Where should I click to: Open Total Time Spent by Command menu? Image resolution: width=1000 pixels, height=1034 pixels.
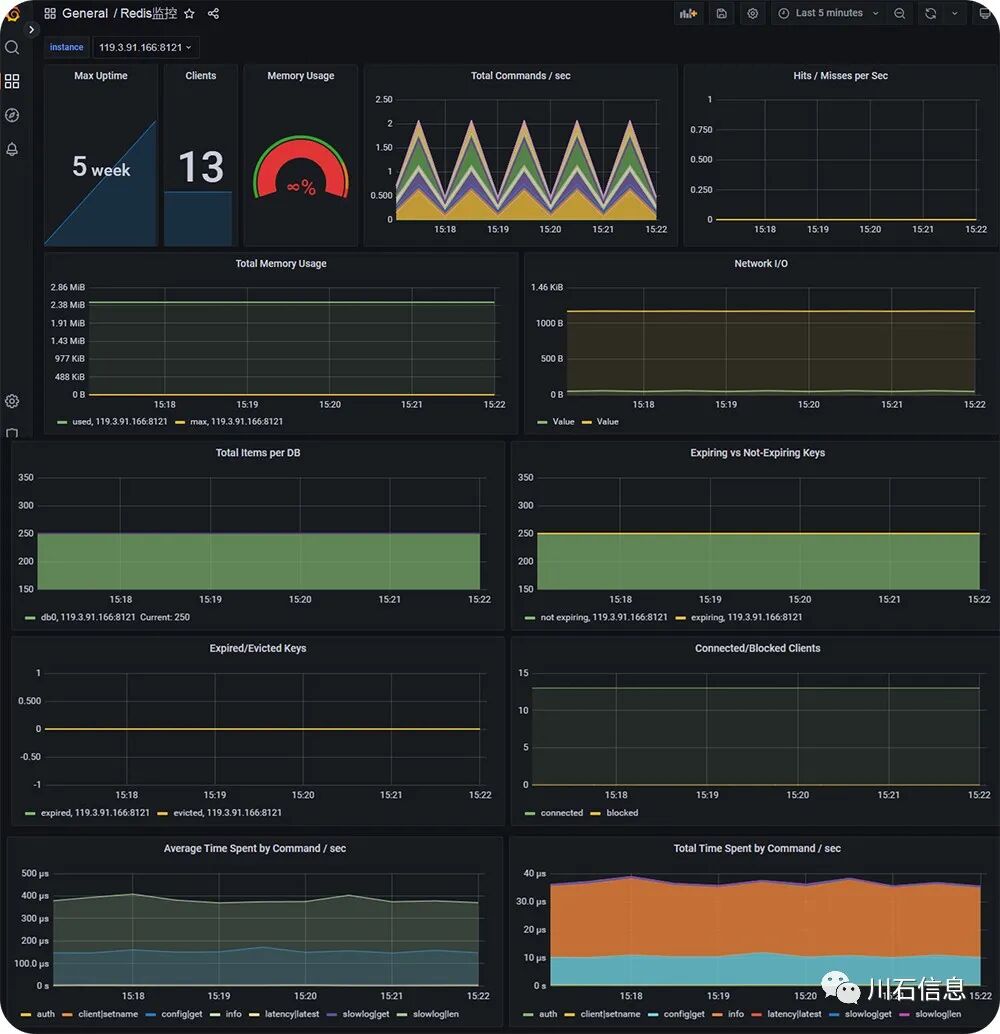click(757, 849)
